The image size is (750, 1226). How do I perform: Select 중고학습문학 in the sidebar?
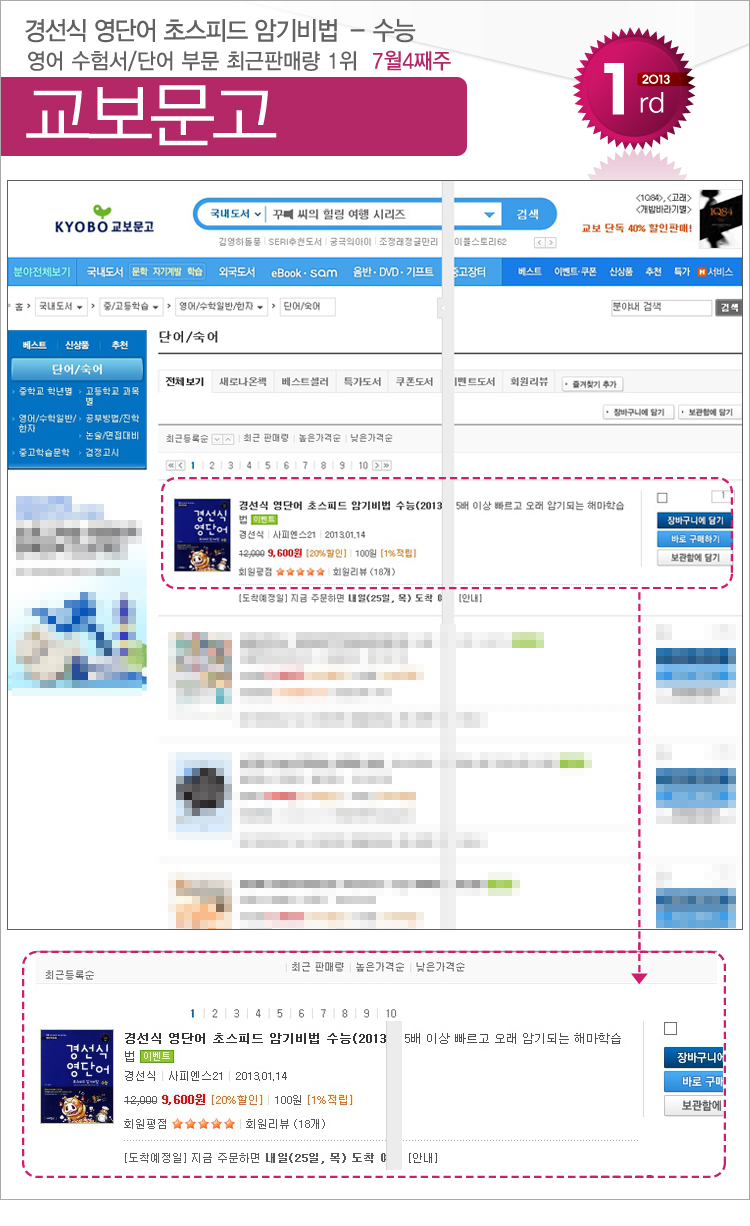(x=45, y=453)
